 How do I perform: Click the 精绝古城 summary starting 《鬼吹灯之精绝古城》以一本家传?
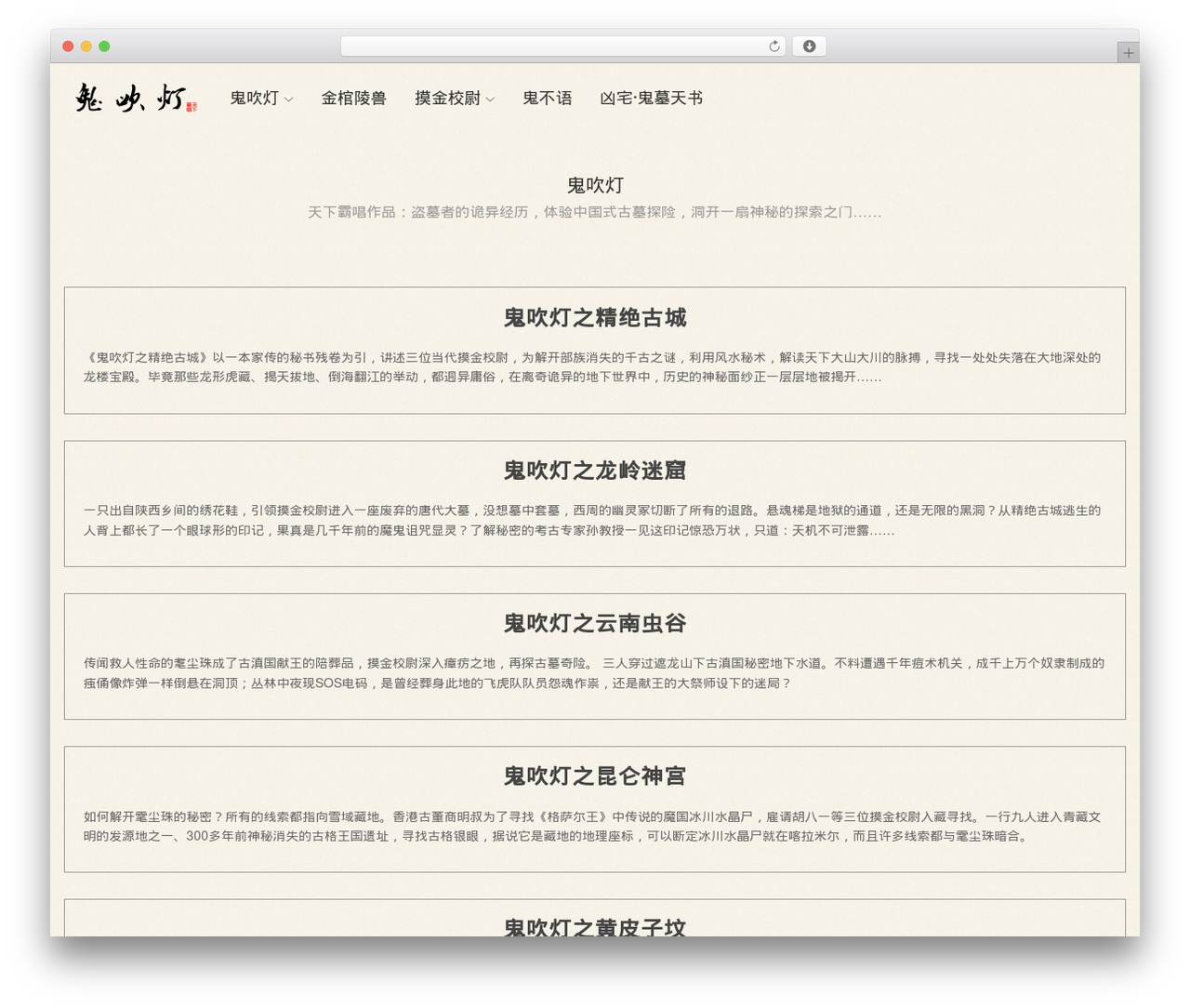tap(592, 367)
